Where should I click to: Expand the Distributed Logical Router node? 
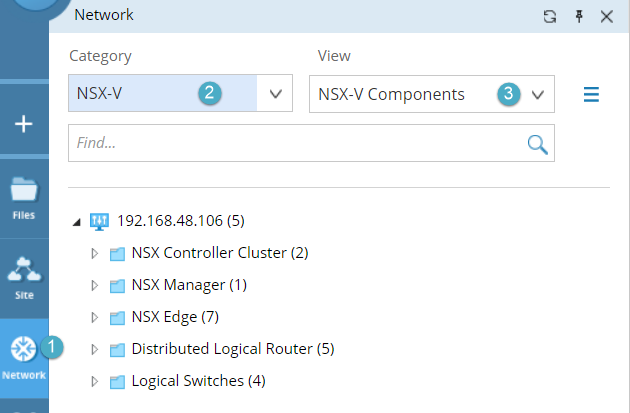pyautogui.click(x=95, y=349)
